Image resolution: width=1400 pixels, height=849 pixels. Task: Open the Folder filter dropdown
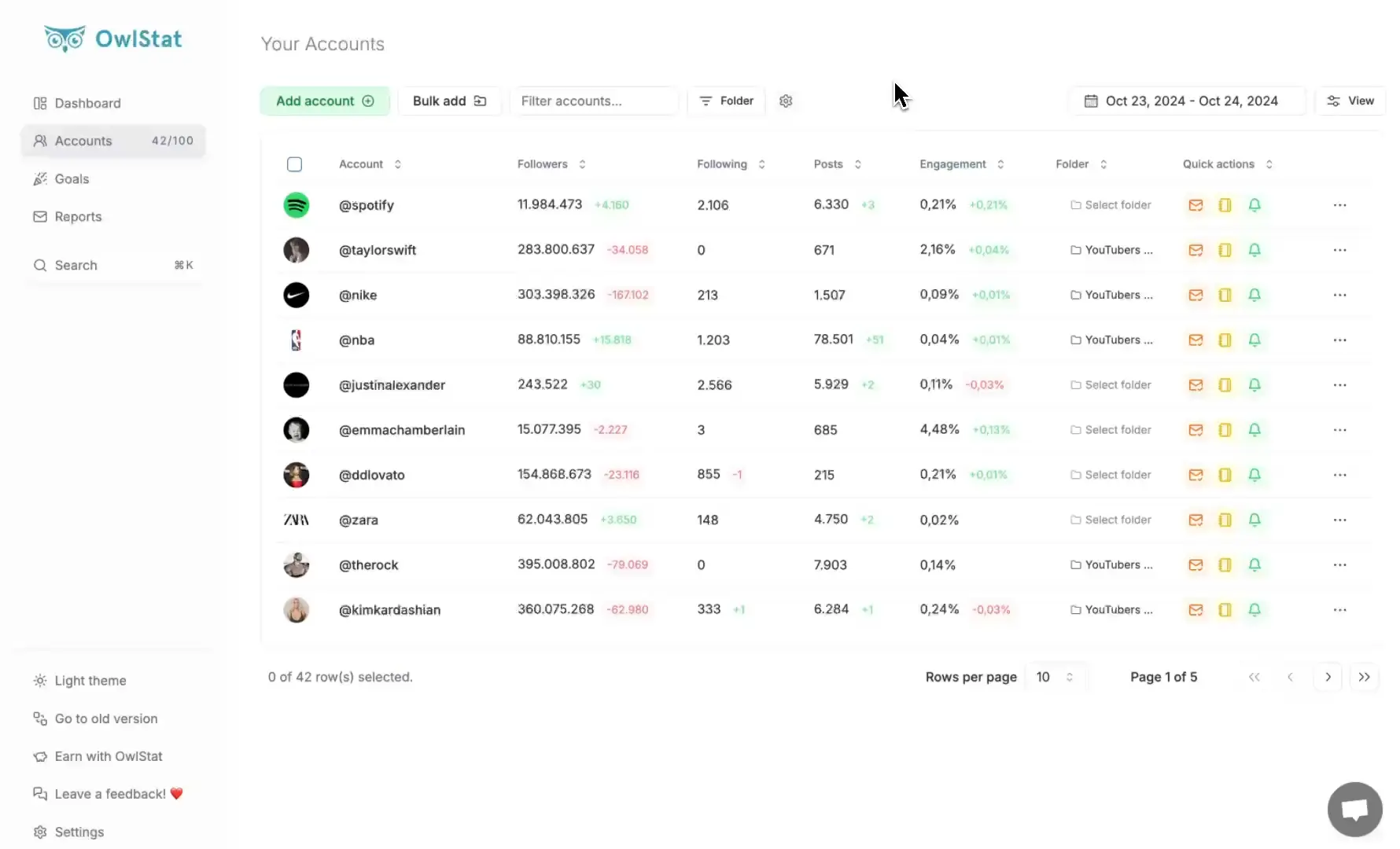click(x=726, y=101)
